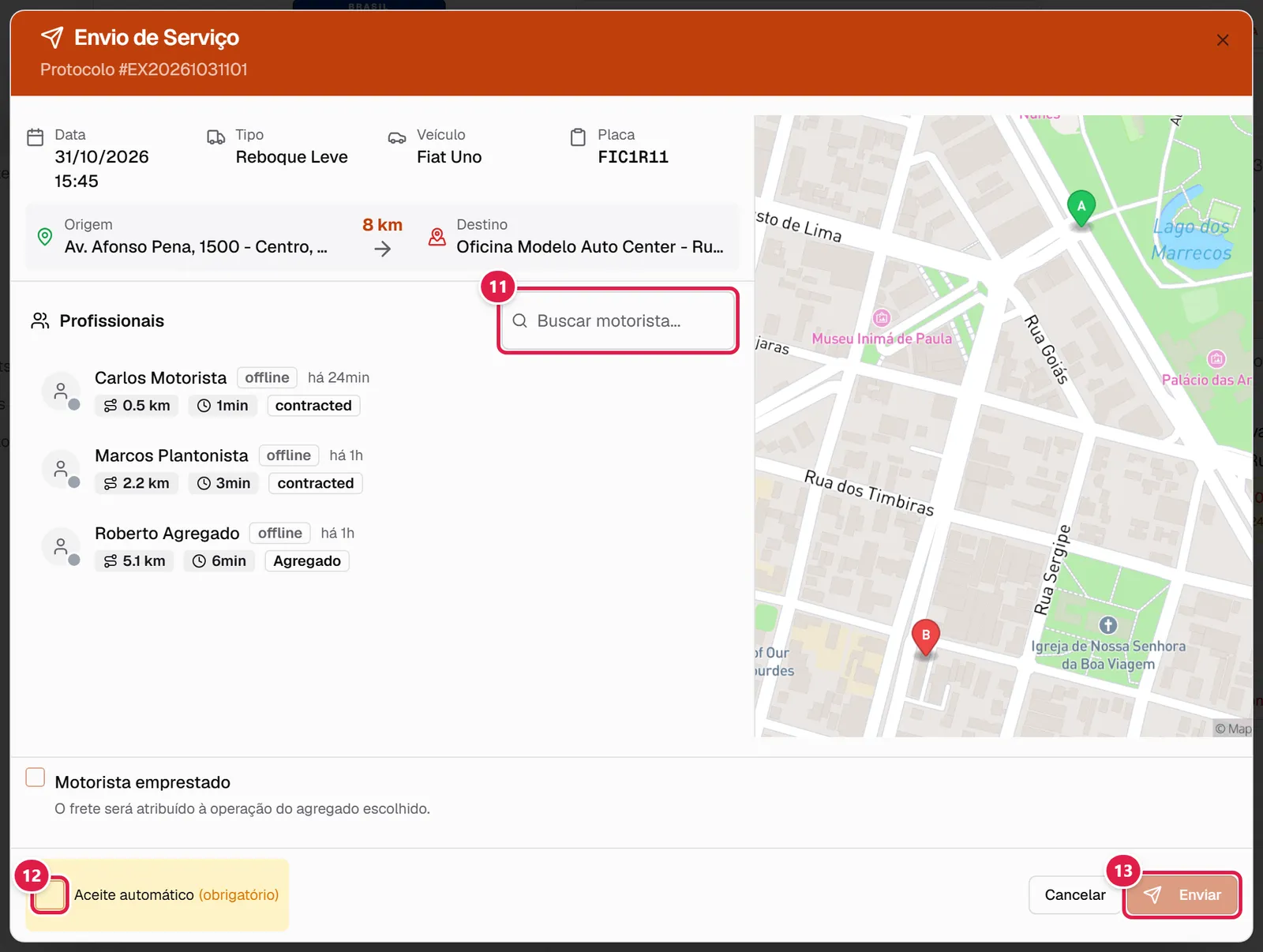Click the paper plane icon in header
The width and height of the screenshot is (1263, 952).
pyautogui.click(x=51, y=37)
